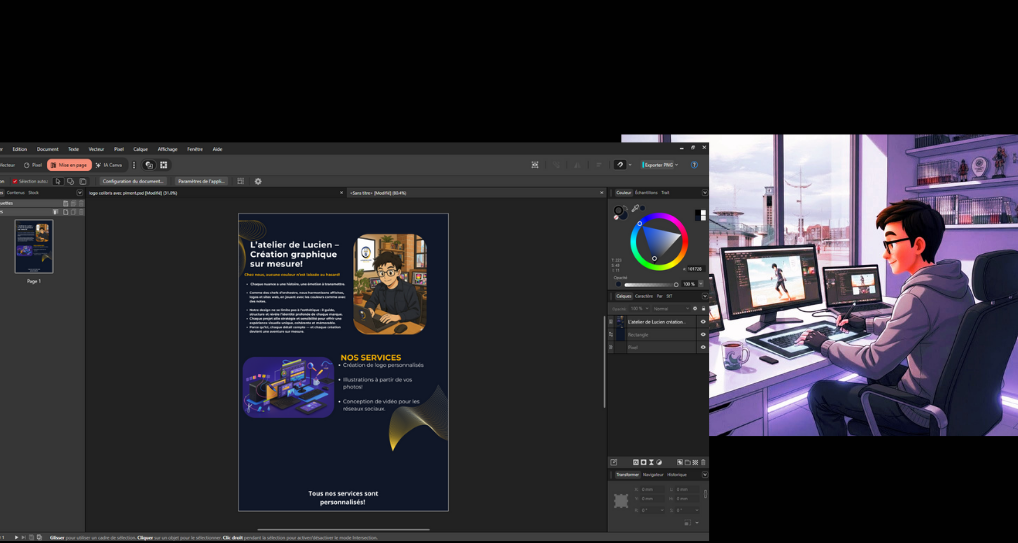The height and width of the screenshot is (543, 1018).
Task: Delete the layer with the trash icon
Action: click(x=703, y=462)
